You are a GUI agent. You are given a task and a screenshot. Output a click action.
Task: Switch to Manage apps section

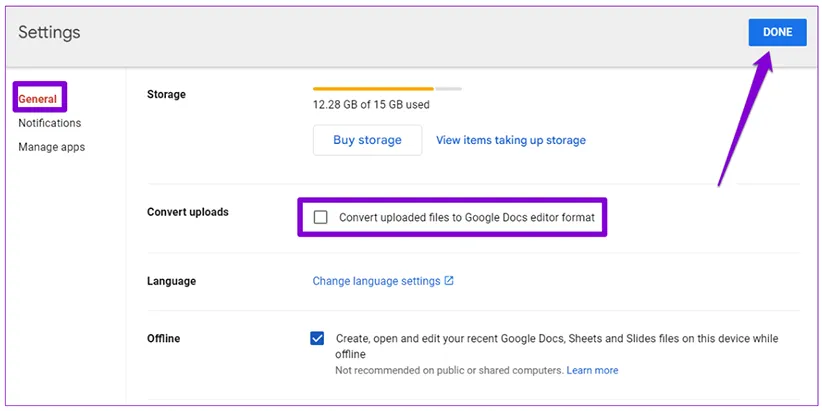click(51, 147)
